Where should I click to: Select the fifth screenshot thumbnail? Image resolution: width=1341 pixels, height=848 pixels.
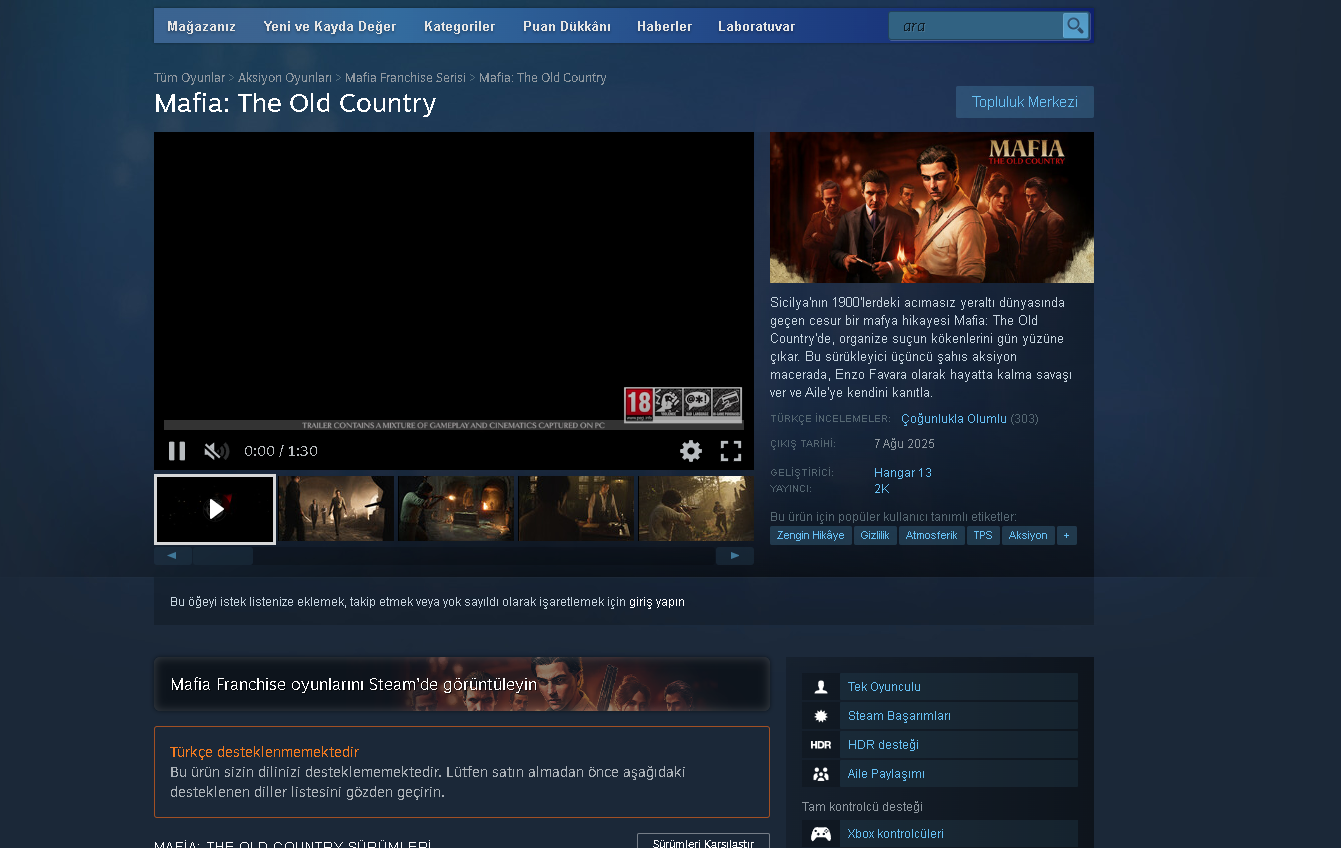(696, 509)
